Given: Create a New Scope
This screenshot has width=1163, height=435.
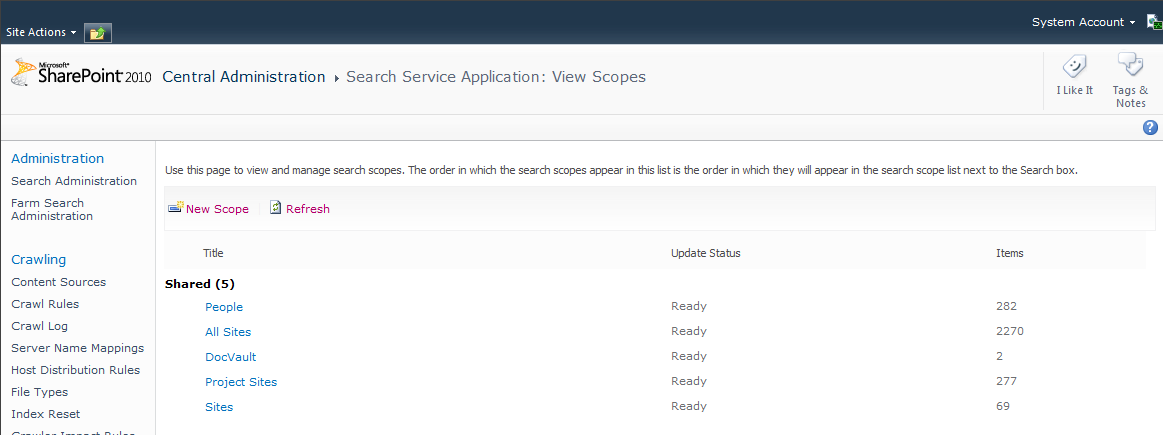Looking at the screenshot, I should coord(217,209).
